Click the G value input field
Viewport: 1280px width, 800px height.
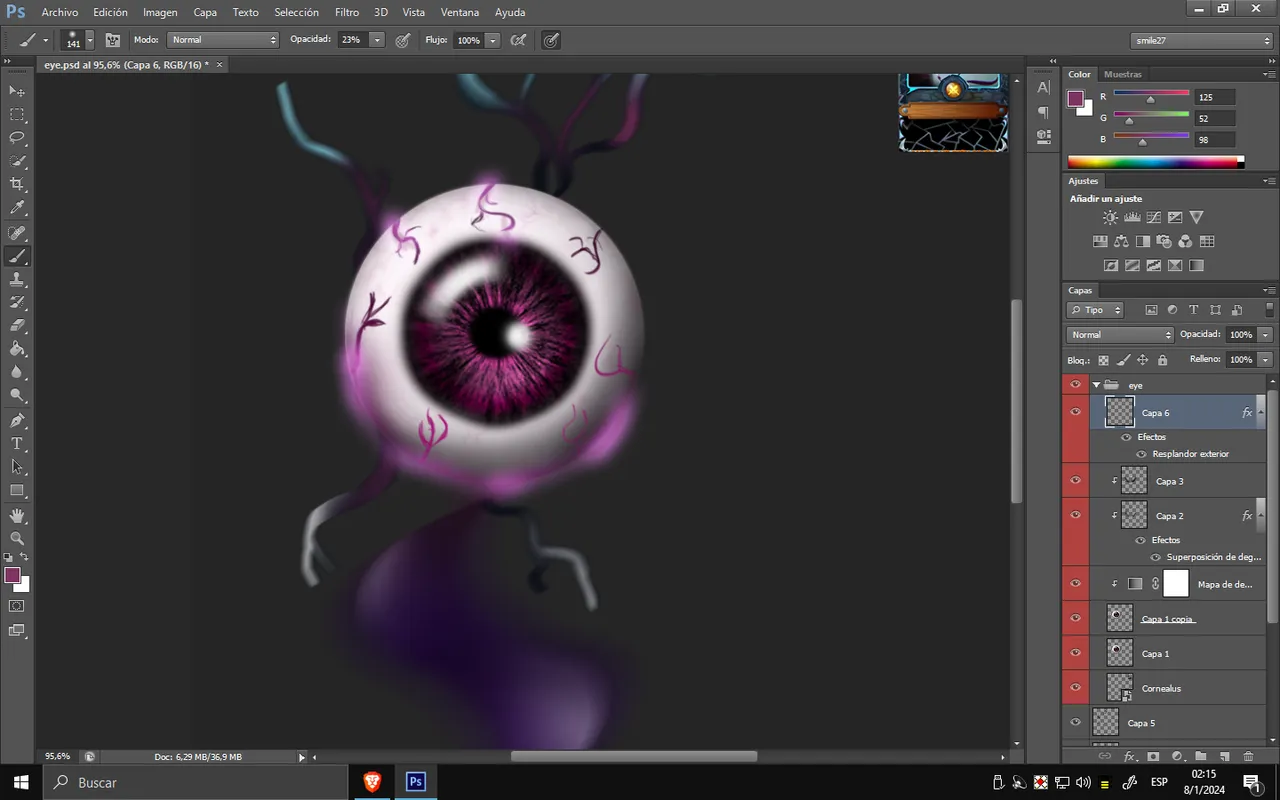[x=1215, y=118]
